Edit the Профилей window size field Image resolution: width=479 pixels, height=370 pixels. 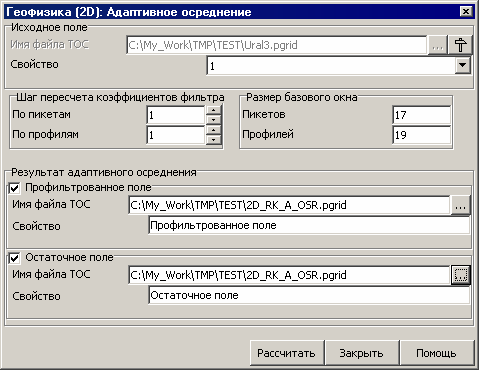421,135
